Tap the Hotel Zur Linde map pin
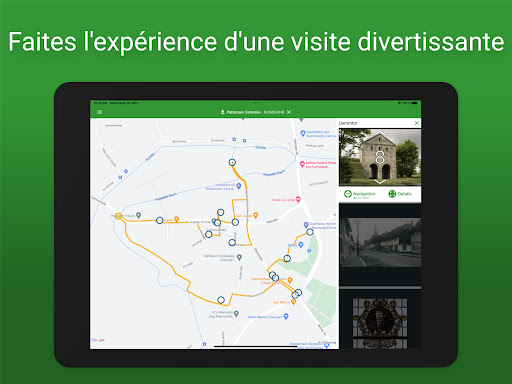This screenshot has height=384, width=512. 298,199
